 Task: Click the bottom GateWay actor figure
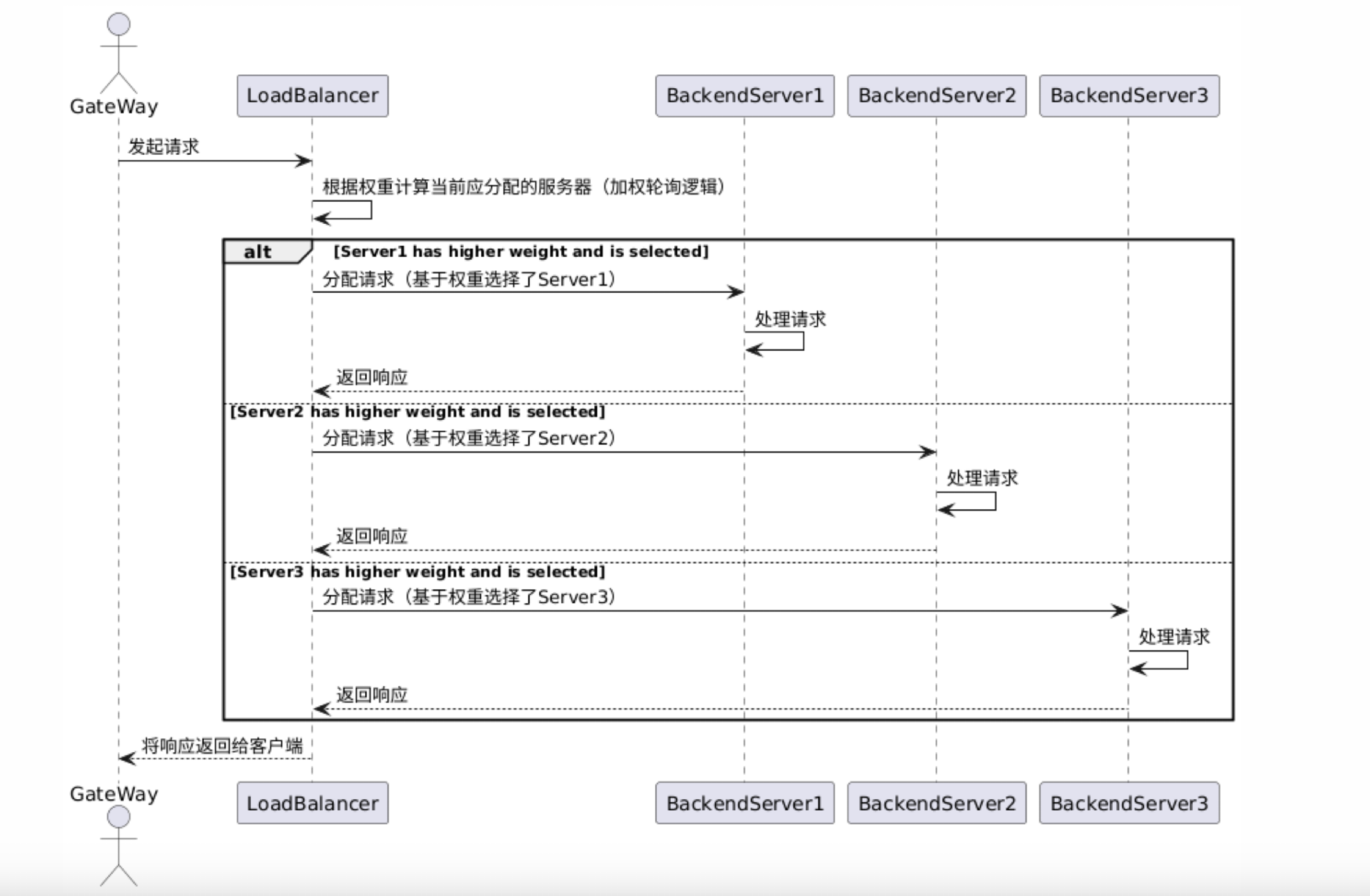click(x=118, y=845)
